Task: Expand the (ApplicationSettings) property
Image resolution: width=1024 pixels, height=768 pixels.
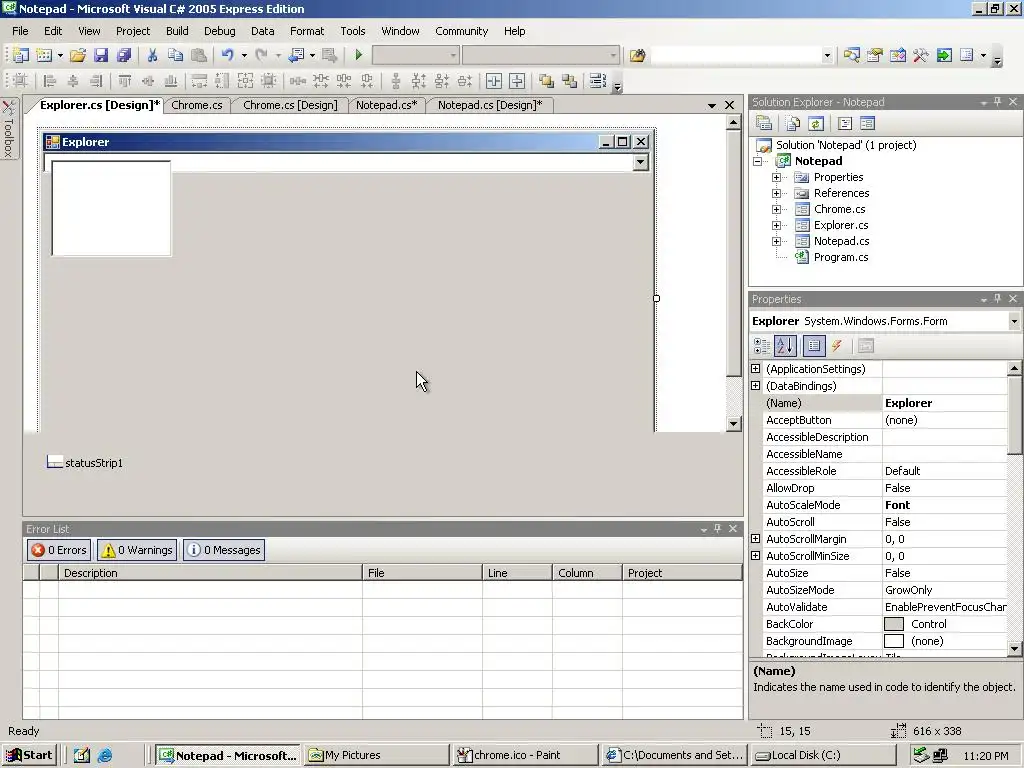Action: tap(756, 369)
